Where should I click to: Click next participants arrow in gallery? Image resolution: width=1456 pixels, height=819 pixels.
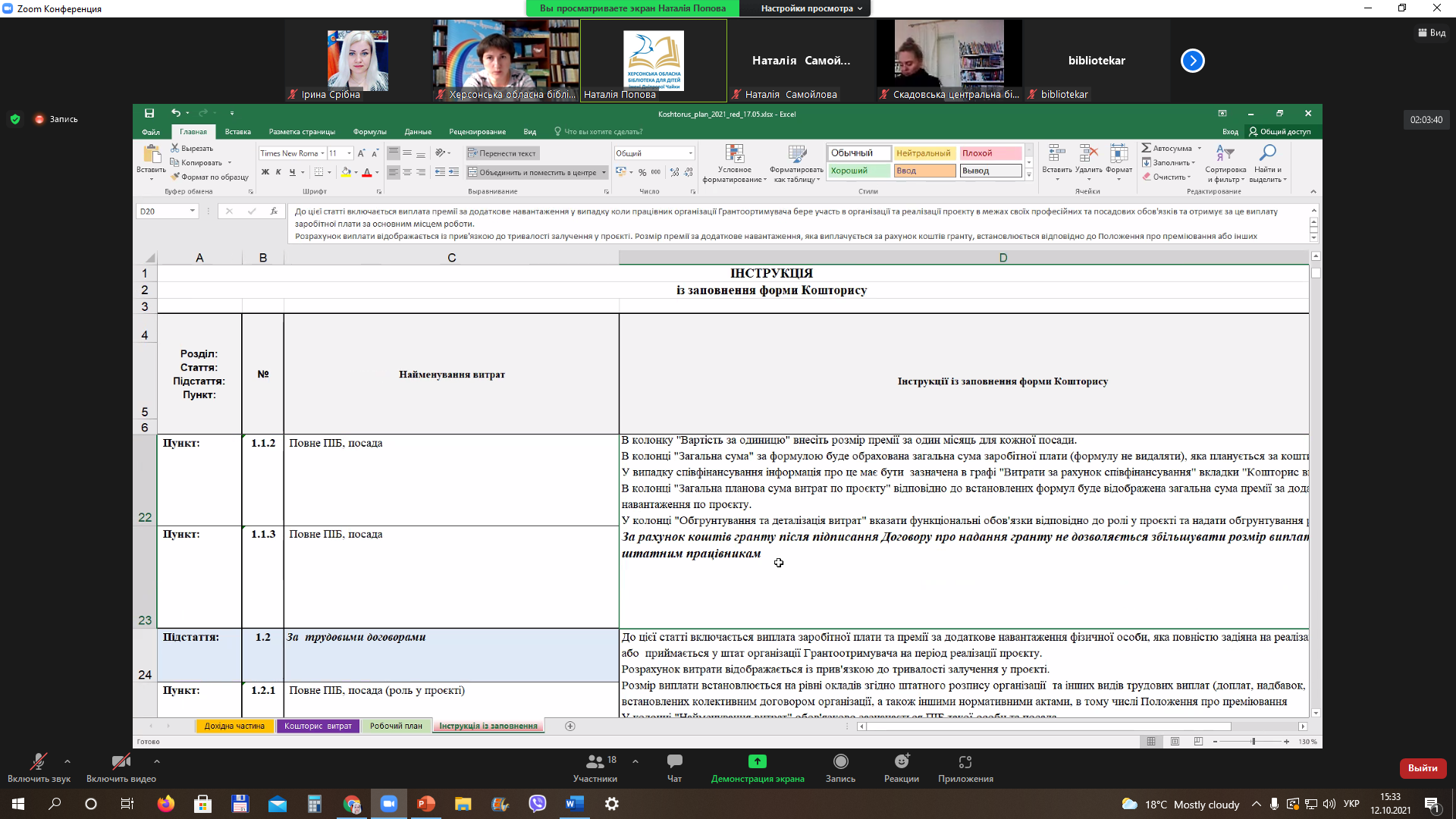click(x=1192, y=61)
